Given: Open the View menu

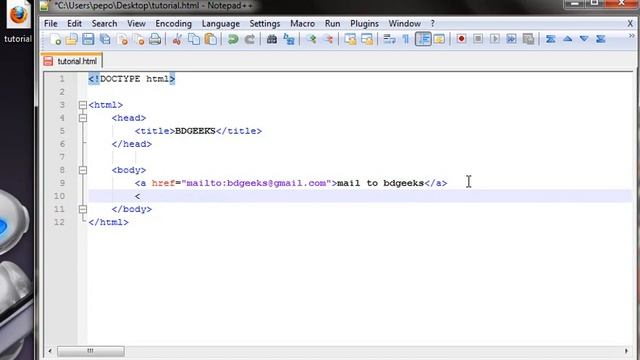Looking at the screenshot, I should 136,24.
